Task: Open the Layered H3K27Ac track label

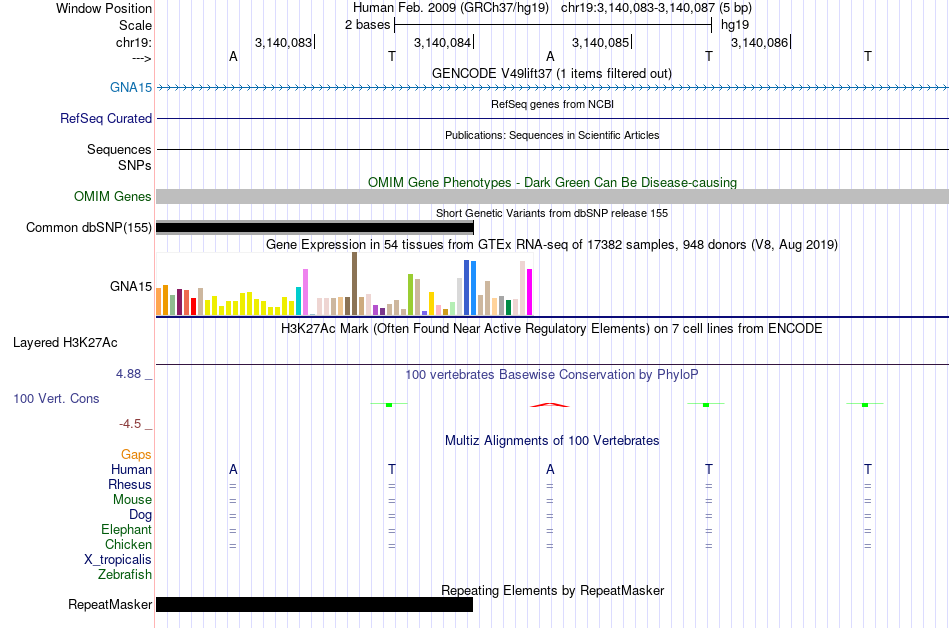Action: tap(65, 343)
